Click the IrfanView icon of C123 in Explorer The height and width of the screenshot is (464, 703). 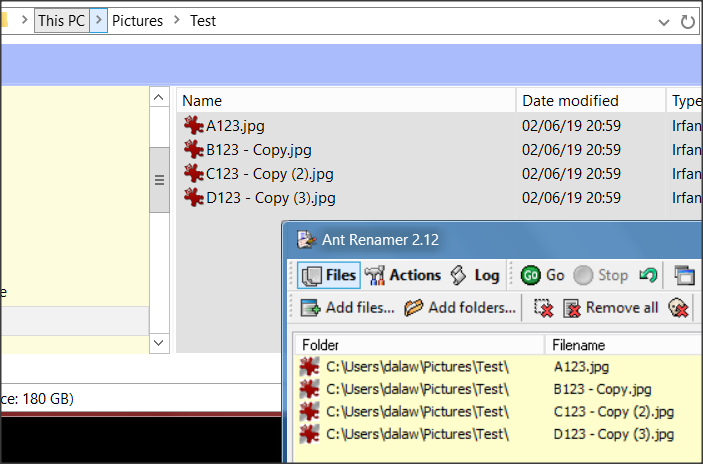pyautogui.click(x=194, y=173)
